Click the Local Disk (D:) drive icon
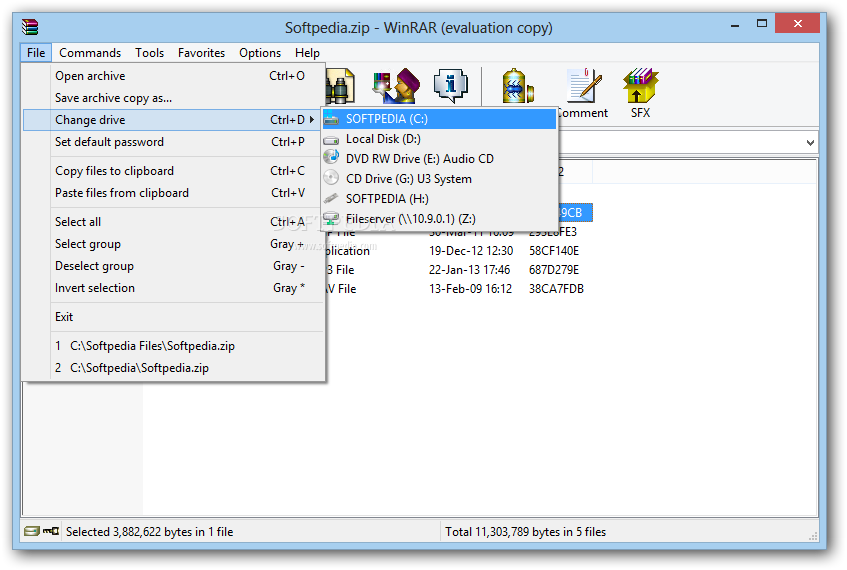Viewport: 847px width, 570px height. coord(331,140)
